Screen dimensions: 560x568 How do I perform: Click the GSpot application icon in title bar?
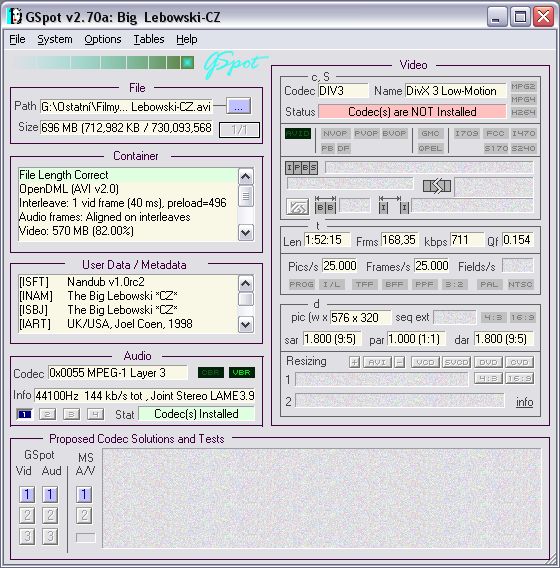[14, 16]
